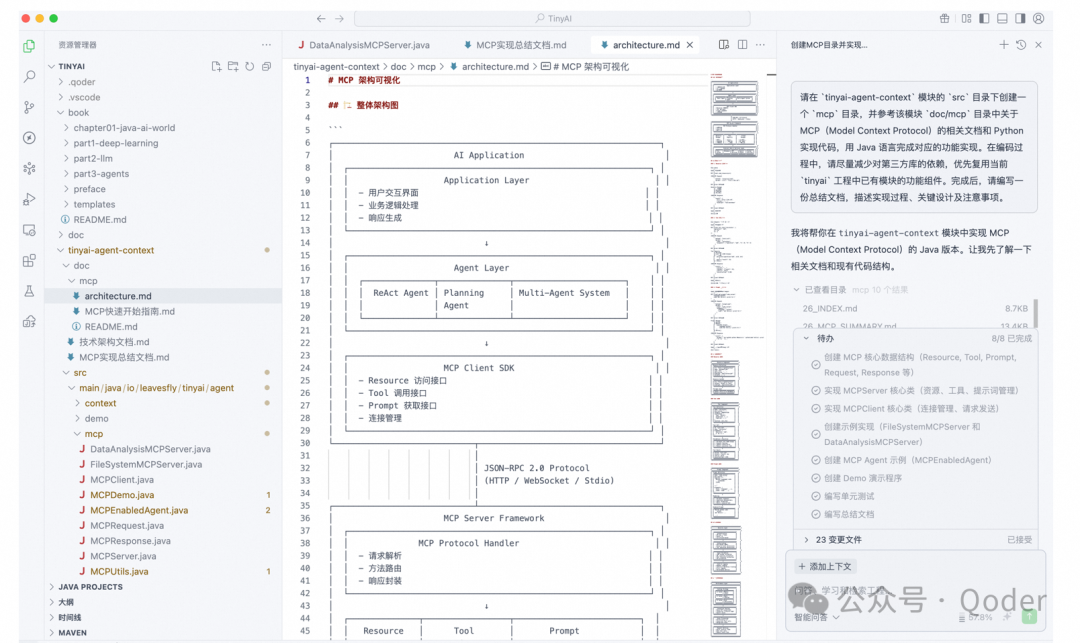Click tinyai-agent-context breadcrumb segment

pyautogui.click(x=336, y=67)
